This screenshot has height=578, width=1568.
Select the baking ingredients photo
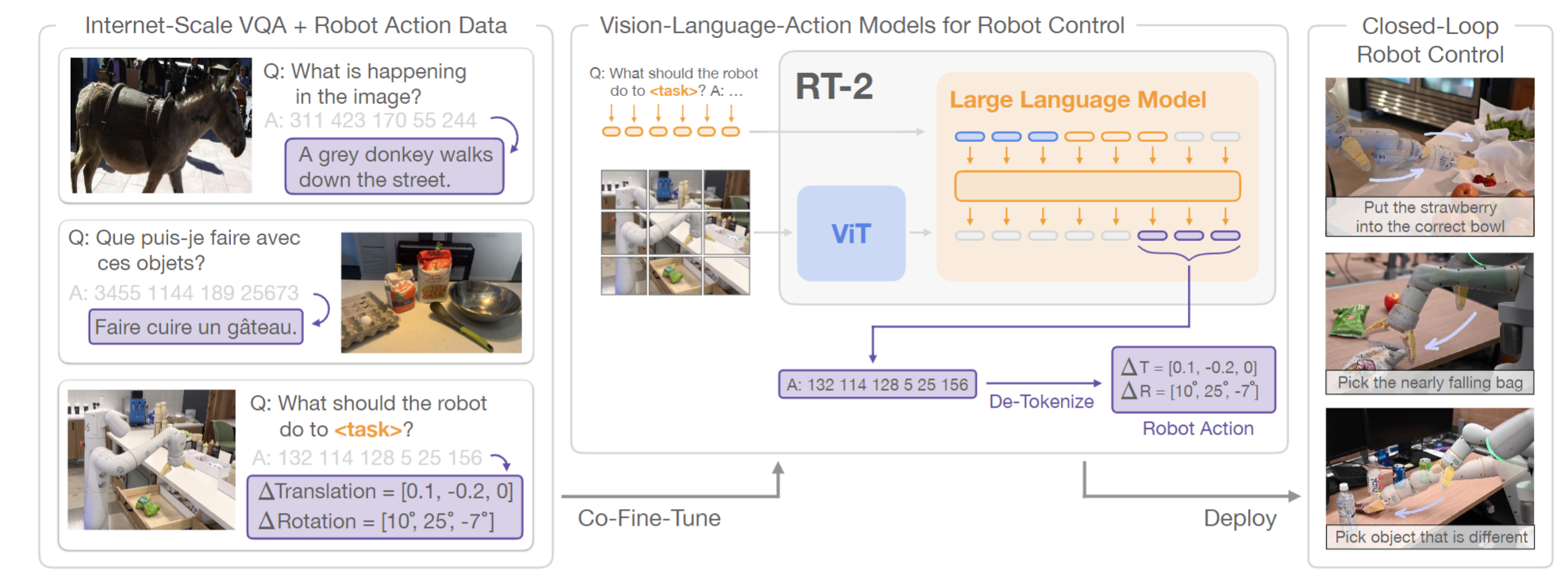(x=431, y=293)
